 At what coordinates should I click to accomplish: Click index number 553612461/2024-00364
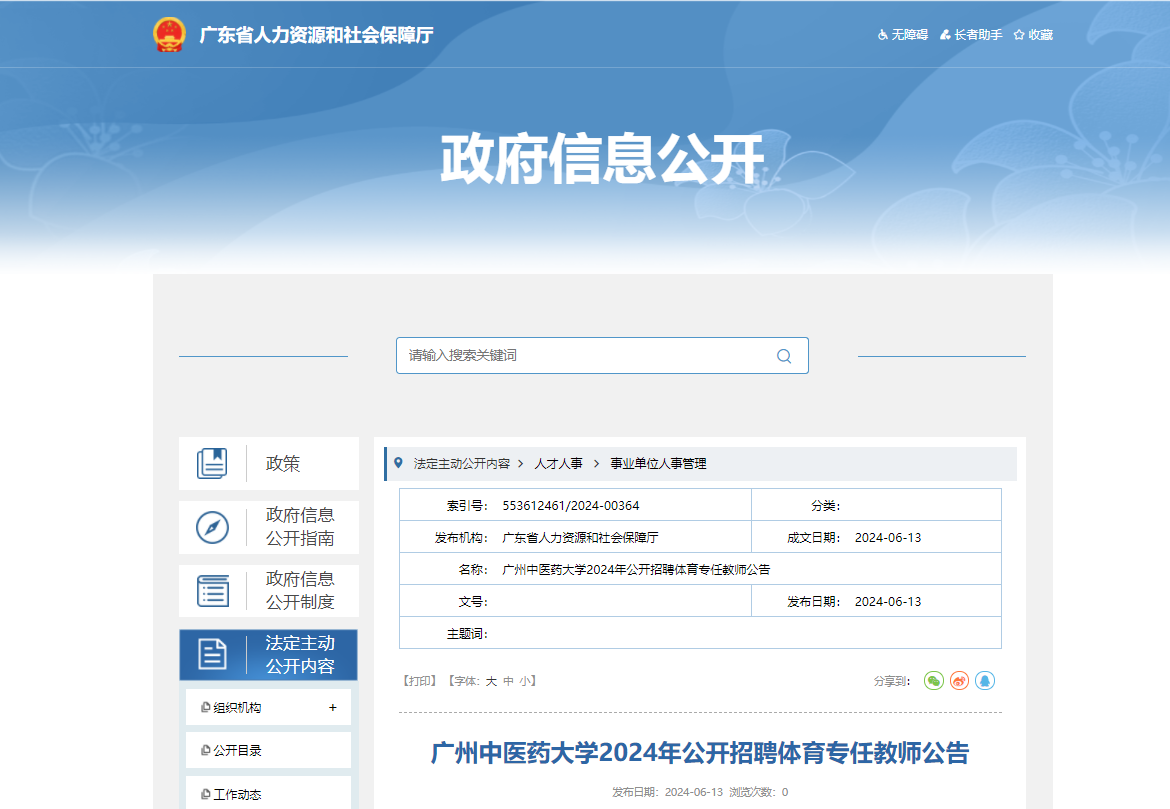[x=571, y=506]
